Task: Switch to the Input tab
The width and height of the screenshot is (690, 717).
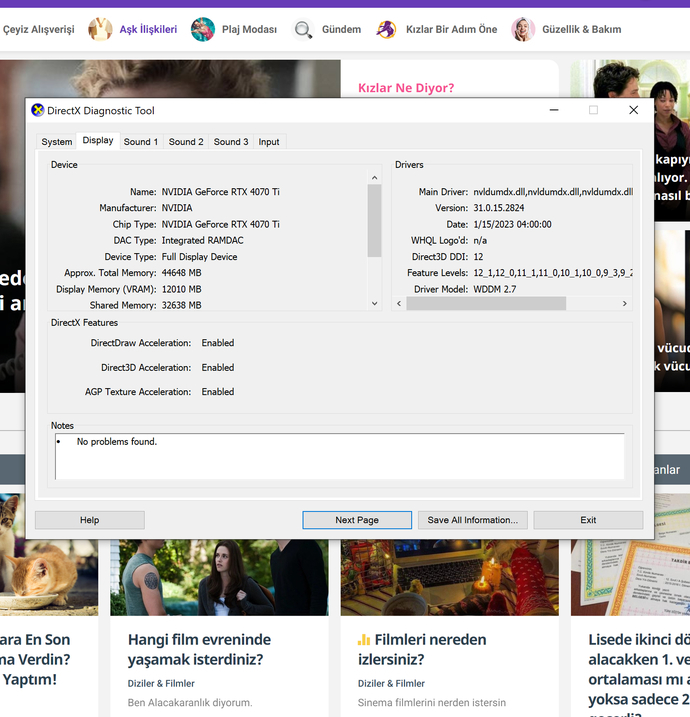Action: pos(269,142)
